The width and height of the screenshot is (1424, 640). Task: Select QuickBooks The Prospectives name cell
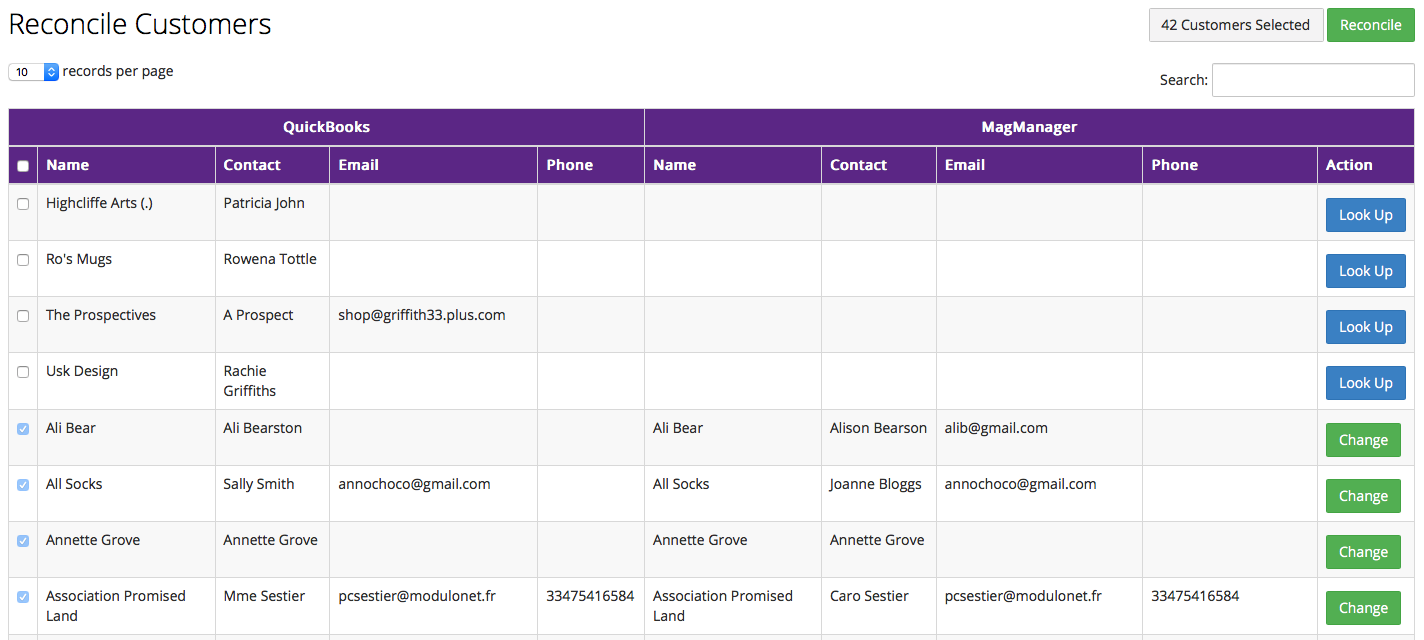[126, 325]
